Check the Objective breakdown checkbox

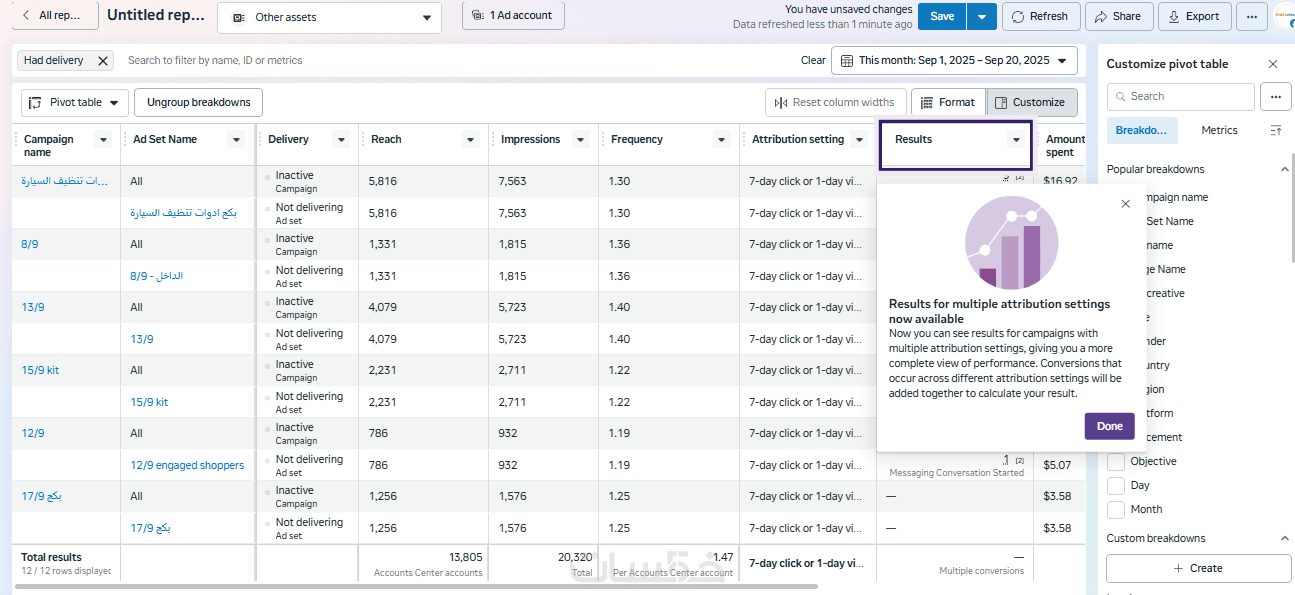point(1116,462)
